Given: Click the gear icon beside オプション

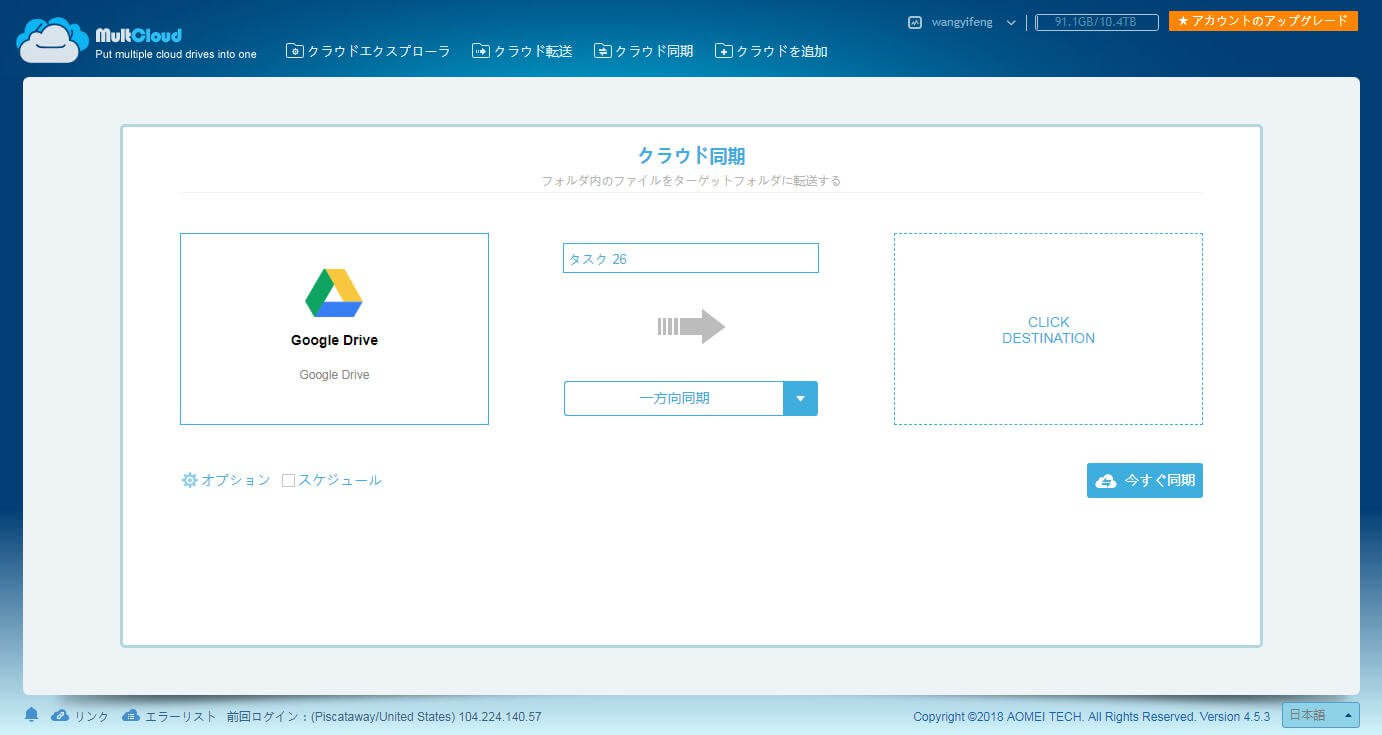Looking at the screenshot, I should [x=189, y=480].
